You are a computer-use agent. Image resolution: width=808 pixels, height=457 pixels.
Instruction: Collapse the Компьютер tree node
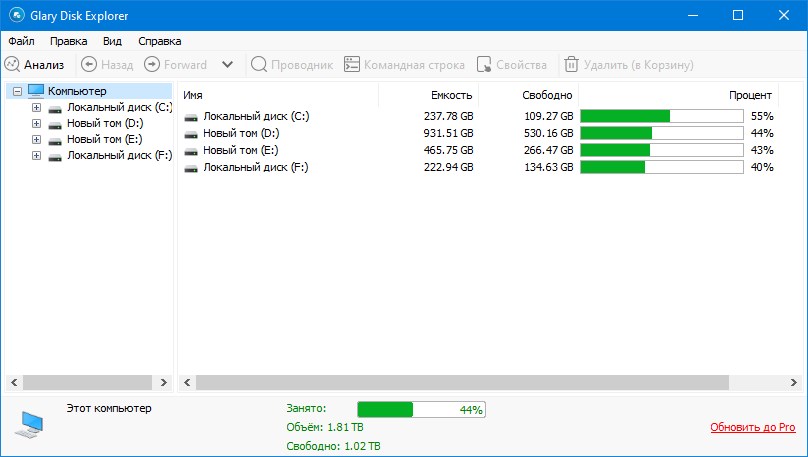coord(18,92)
